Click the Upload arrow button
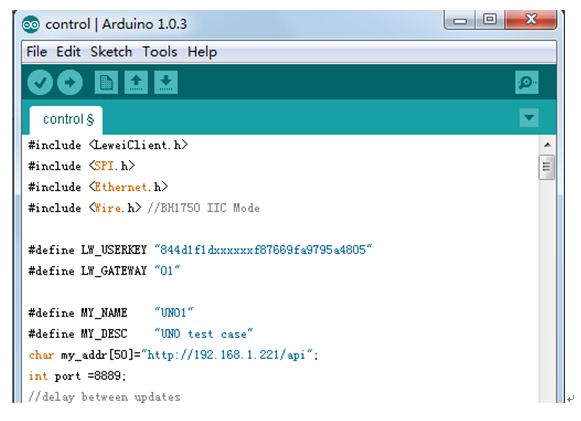 coord(70,82)
